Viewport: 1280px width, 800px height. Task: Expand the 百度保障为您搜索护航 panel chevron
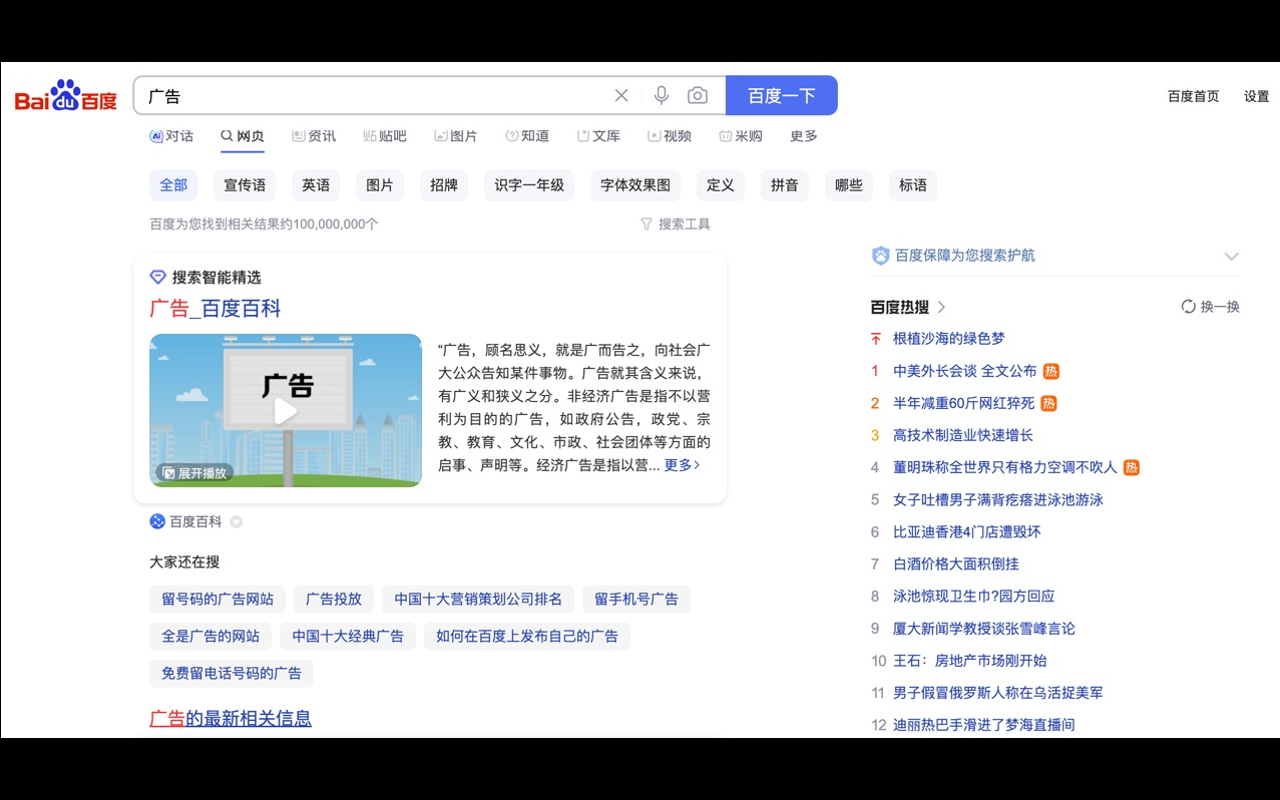(x=1231, y=255)
